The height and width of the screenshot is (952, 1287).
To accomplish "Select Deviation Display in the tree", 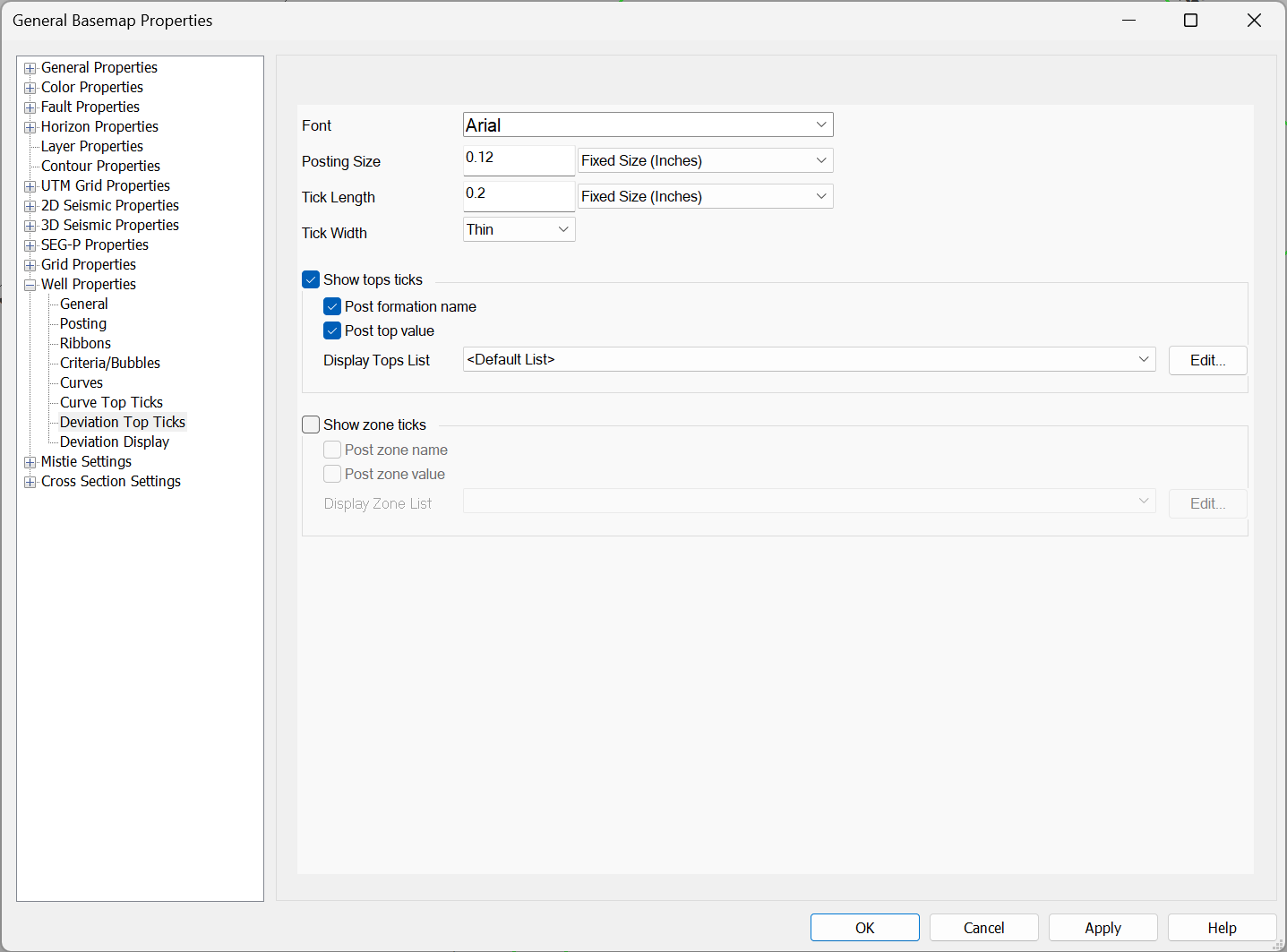I will (115, 442).
